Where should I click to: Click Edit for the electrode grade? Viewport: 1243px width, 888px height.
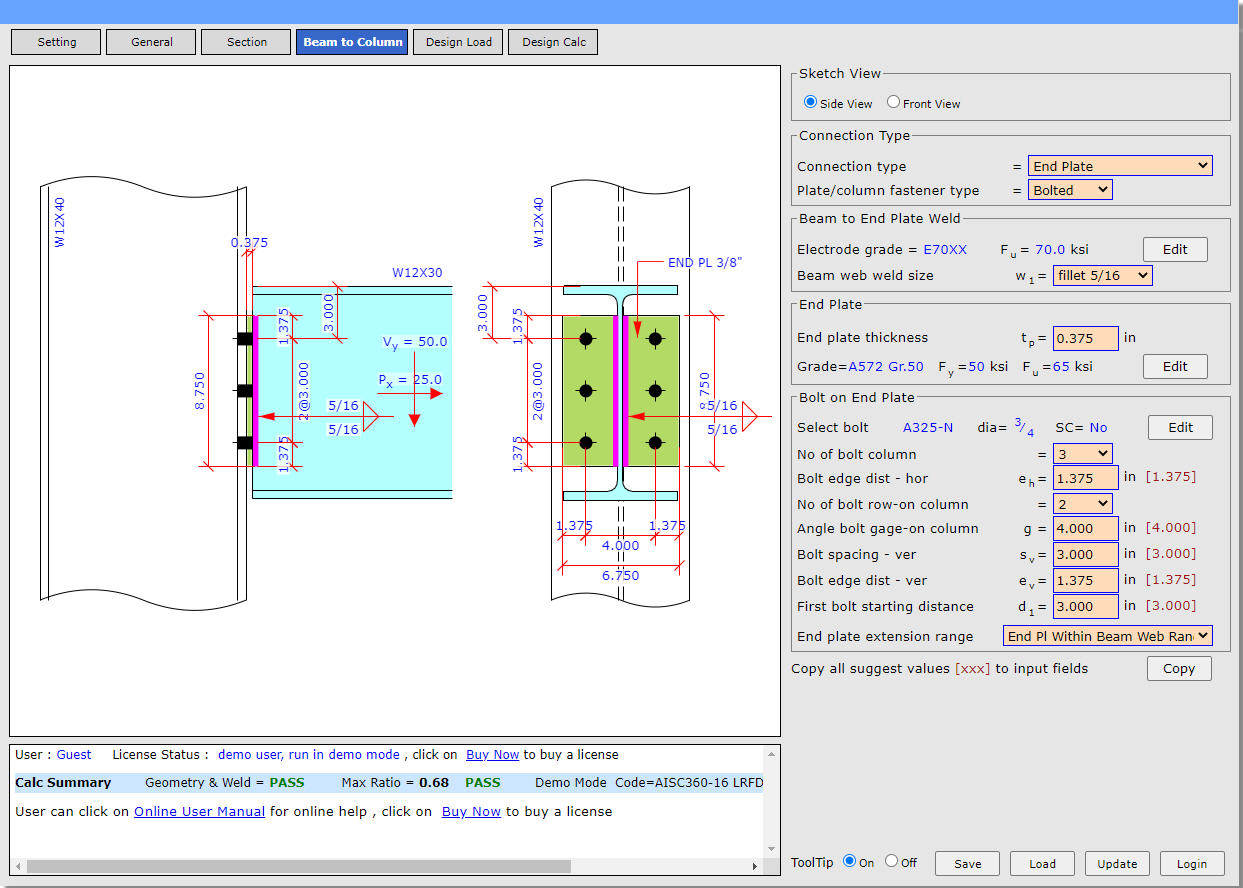(1174, 249)
